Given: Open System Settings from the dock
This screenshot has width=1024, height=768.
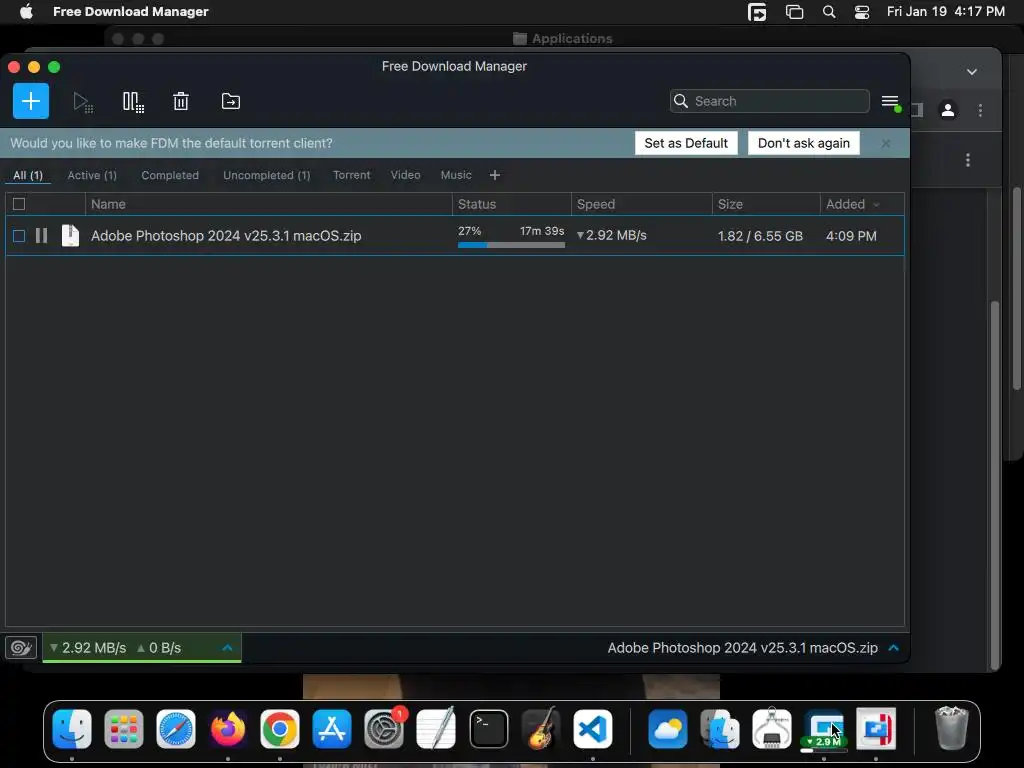Looking at the screenshot, I should click(384, 729).
